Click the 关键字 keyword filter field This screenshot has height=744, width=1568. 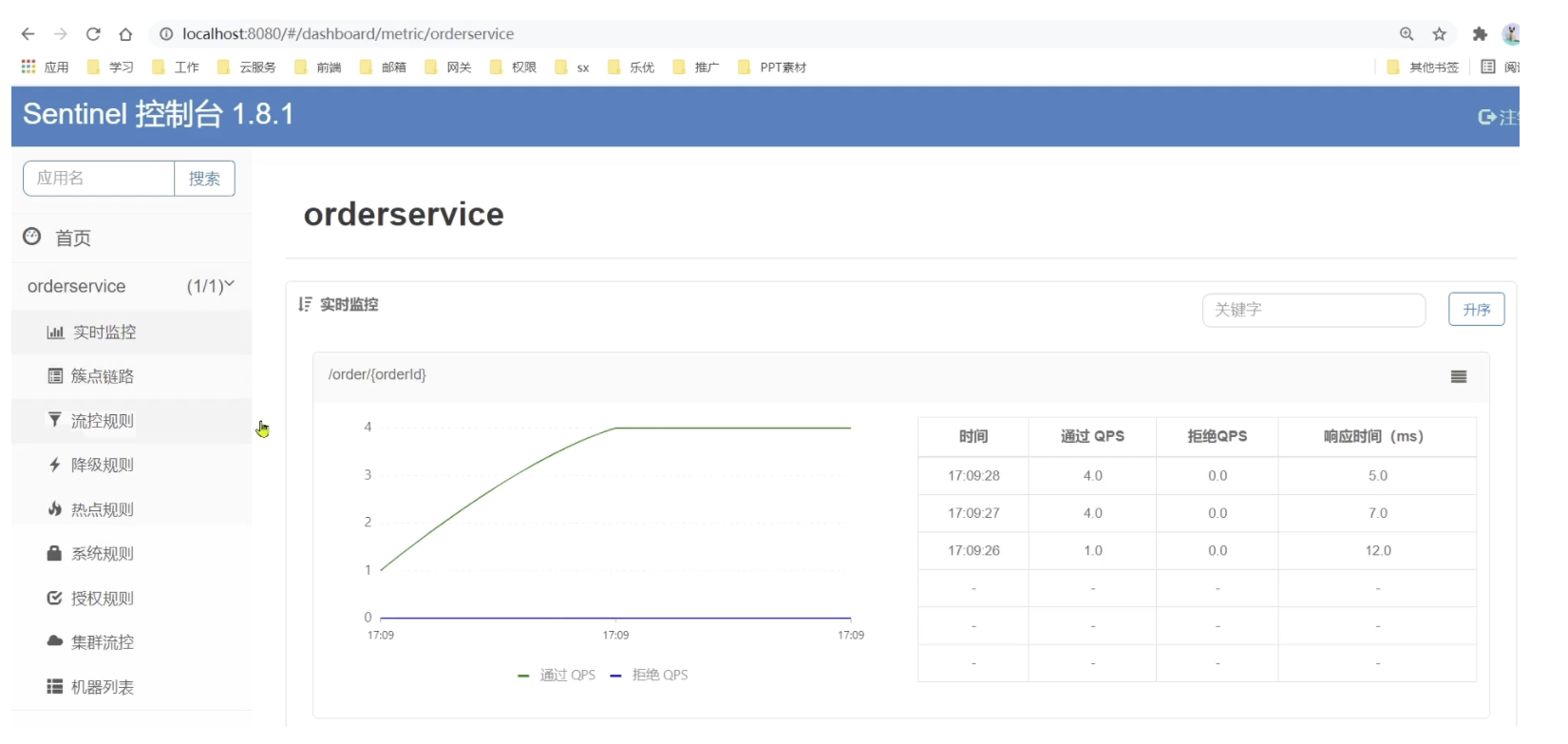[x=1313, y=310]
